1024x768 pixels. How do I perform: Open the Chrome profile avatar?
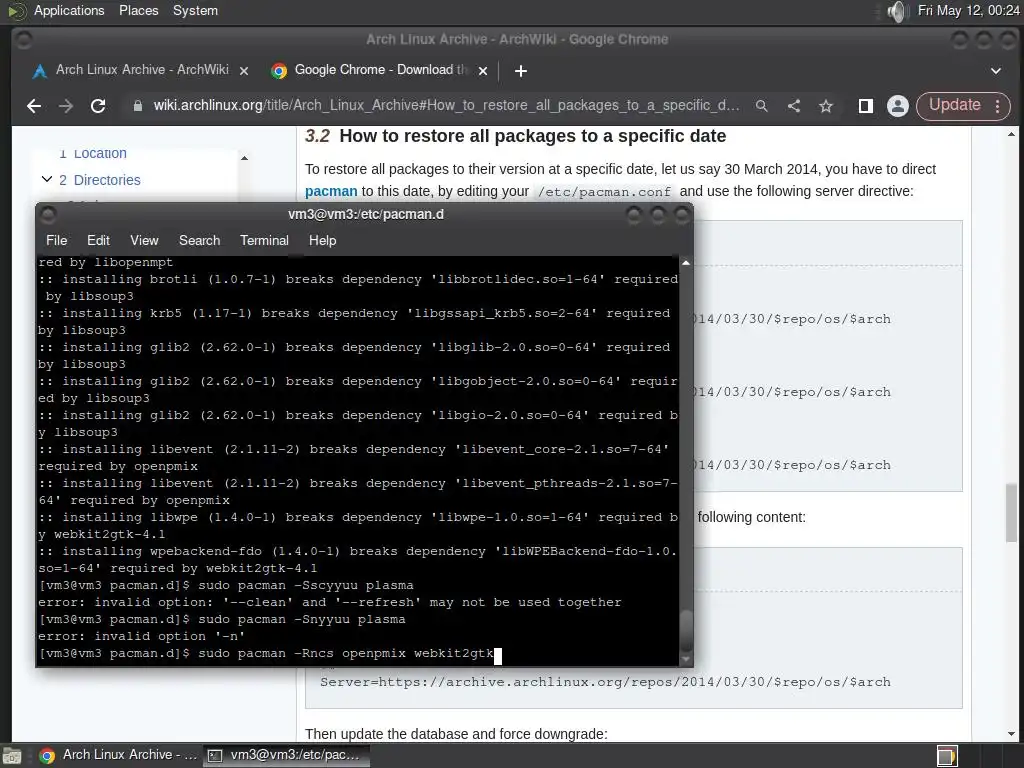898,106
